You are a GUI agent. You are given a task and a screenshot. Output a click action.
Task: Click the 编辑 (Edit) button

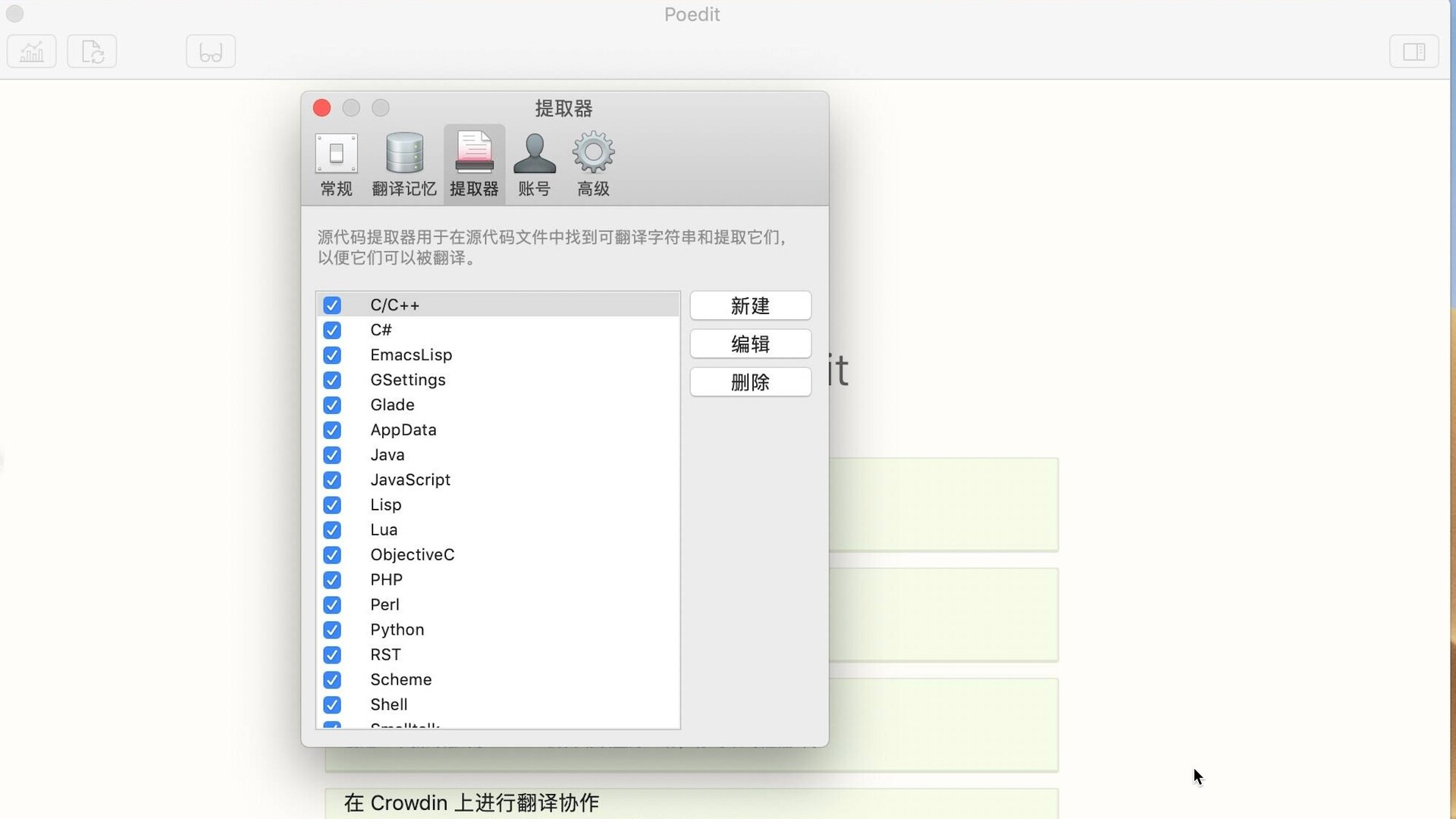coord(750,344)
